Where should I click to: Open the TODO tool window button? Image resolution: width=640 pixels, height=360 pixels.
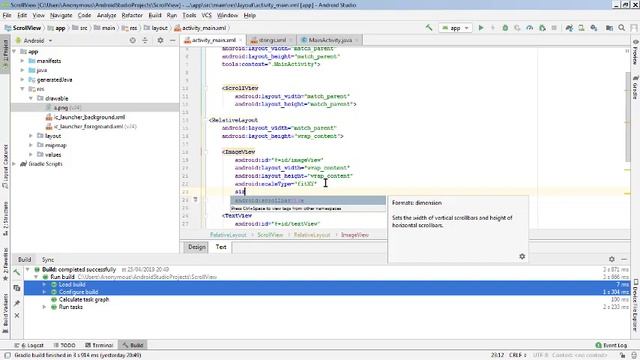(64, 345)
